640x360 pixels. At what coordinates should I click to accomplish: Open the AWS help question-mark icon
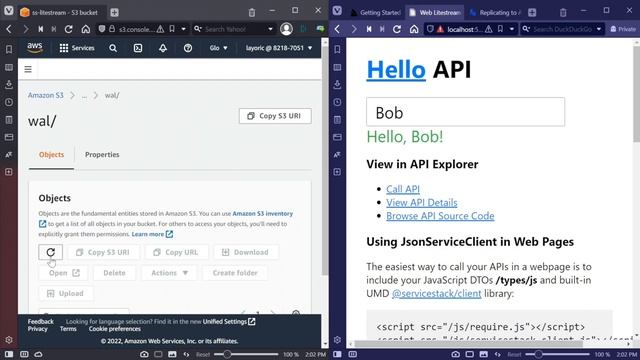188,48
